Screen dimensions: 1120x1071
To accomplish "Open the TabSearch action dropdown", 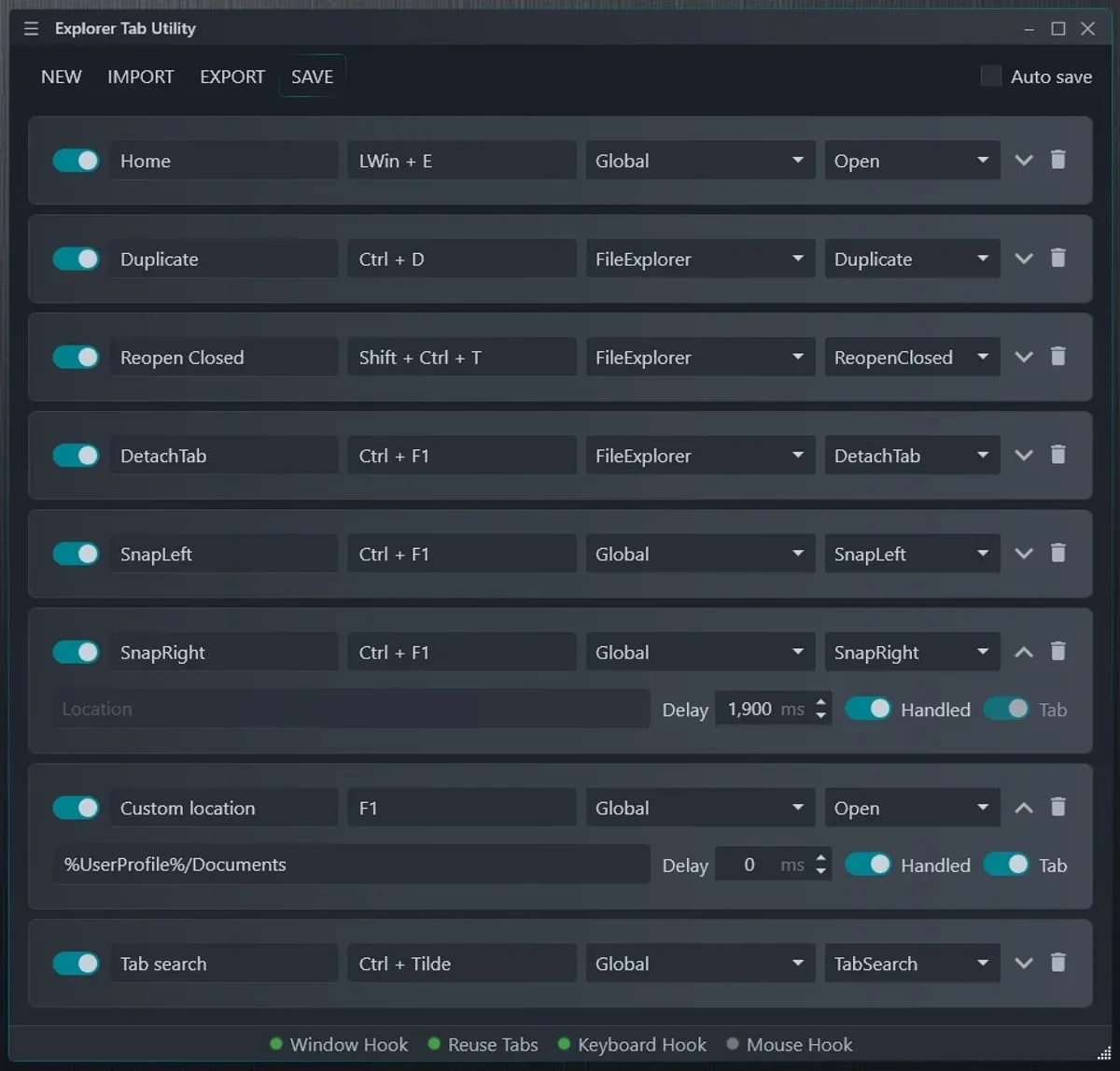I will [911, 964].
